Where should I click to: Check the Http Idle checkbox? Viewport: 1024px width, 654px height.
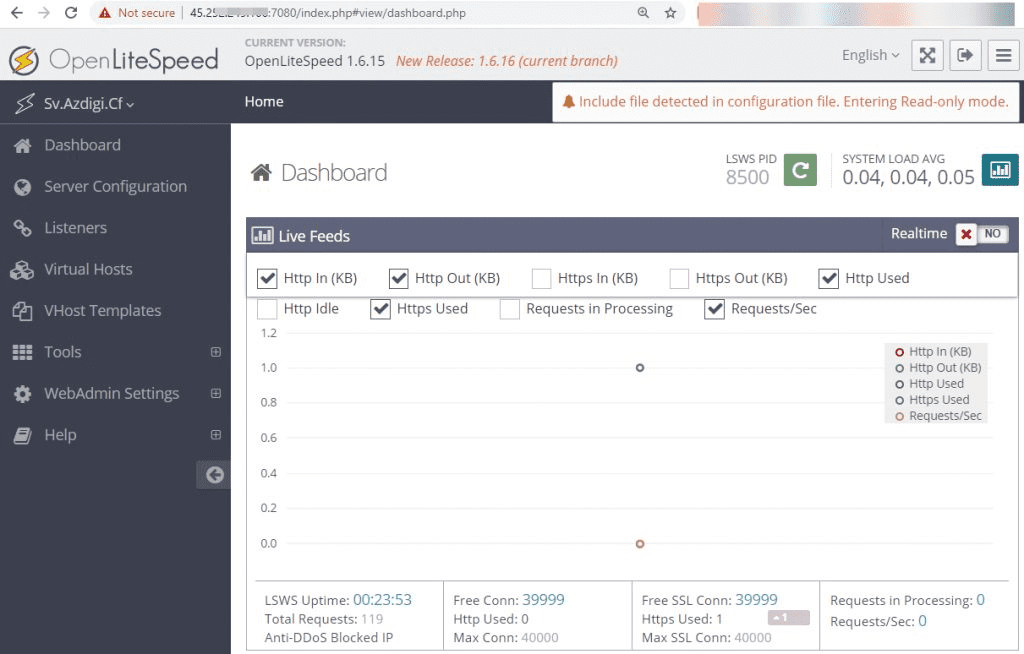(x=267, y=309)
